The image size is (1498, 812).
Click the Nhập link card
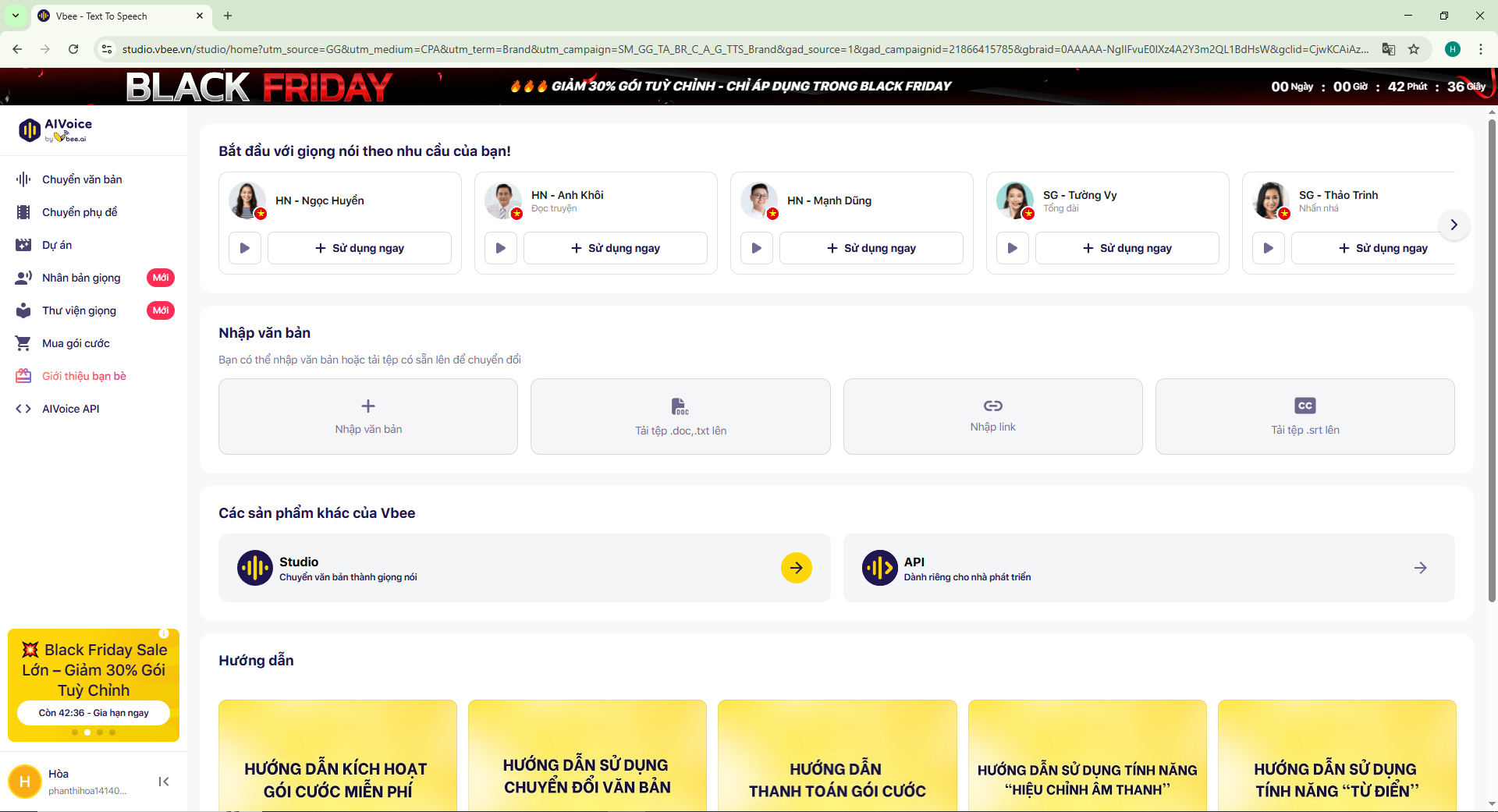993,417
